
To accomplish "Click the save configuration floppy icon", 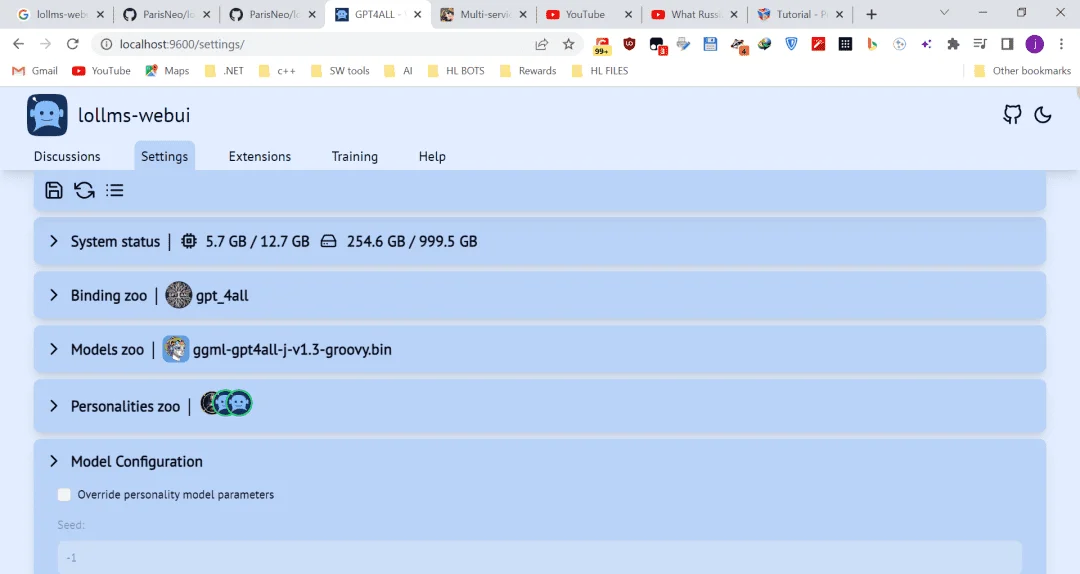I will [54, 190].
